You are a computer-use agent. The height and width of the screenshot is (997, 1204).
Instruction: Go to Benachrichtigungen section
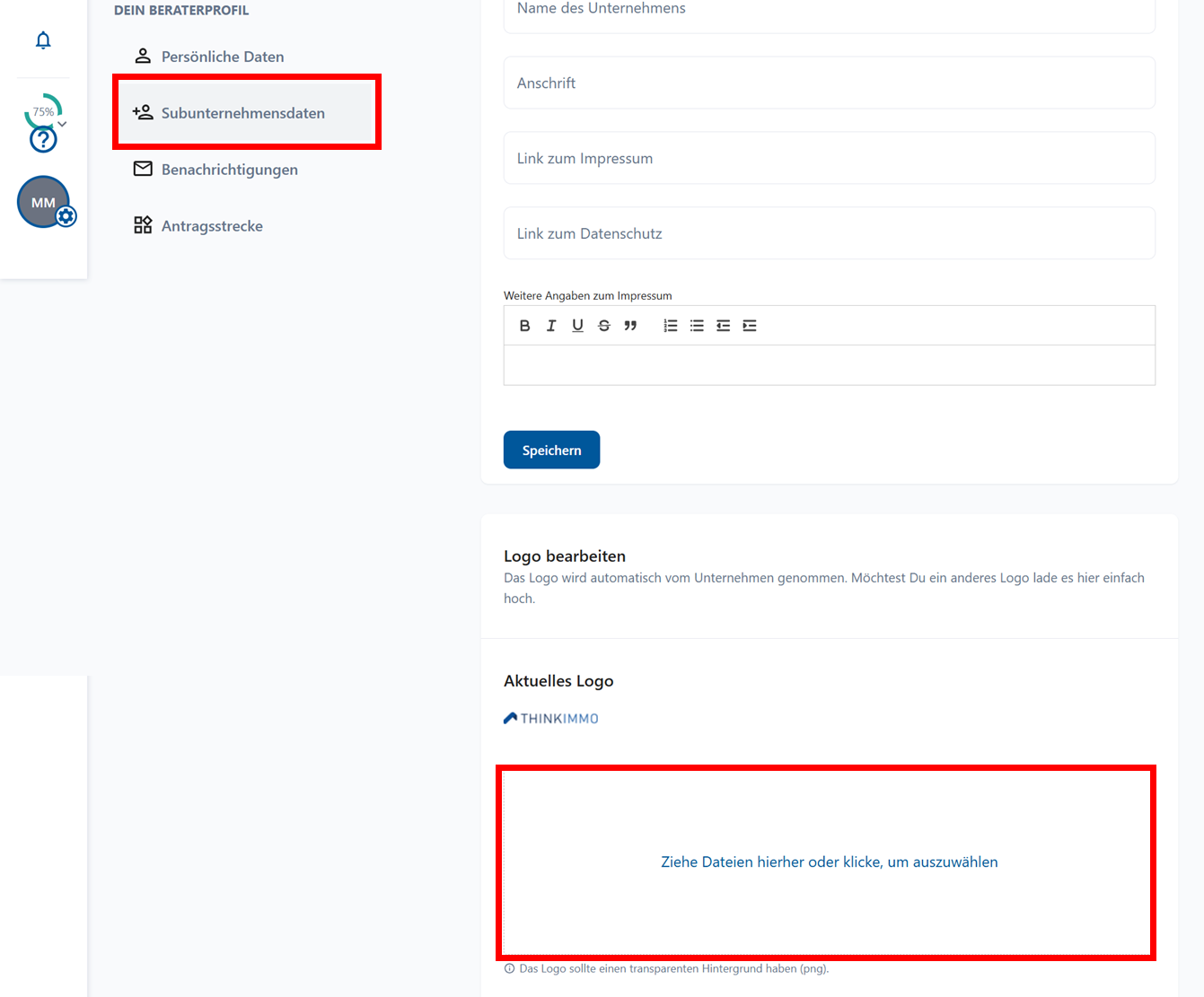click(x=230, y=170)
